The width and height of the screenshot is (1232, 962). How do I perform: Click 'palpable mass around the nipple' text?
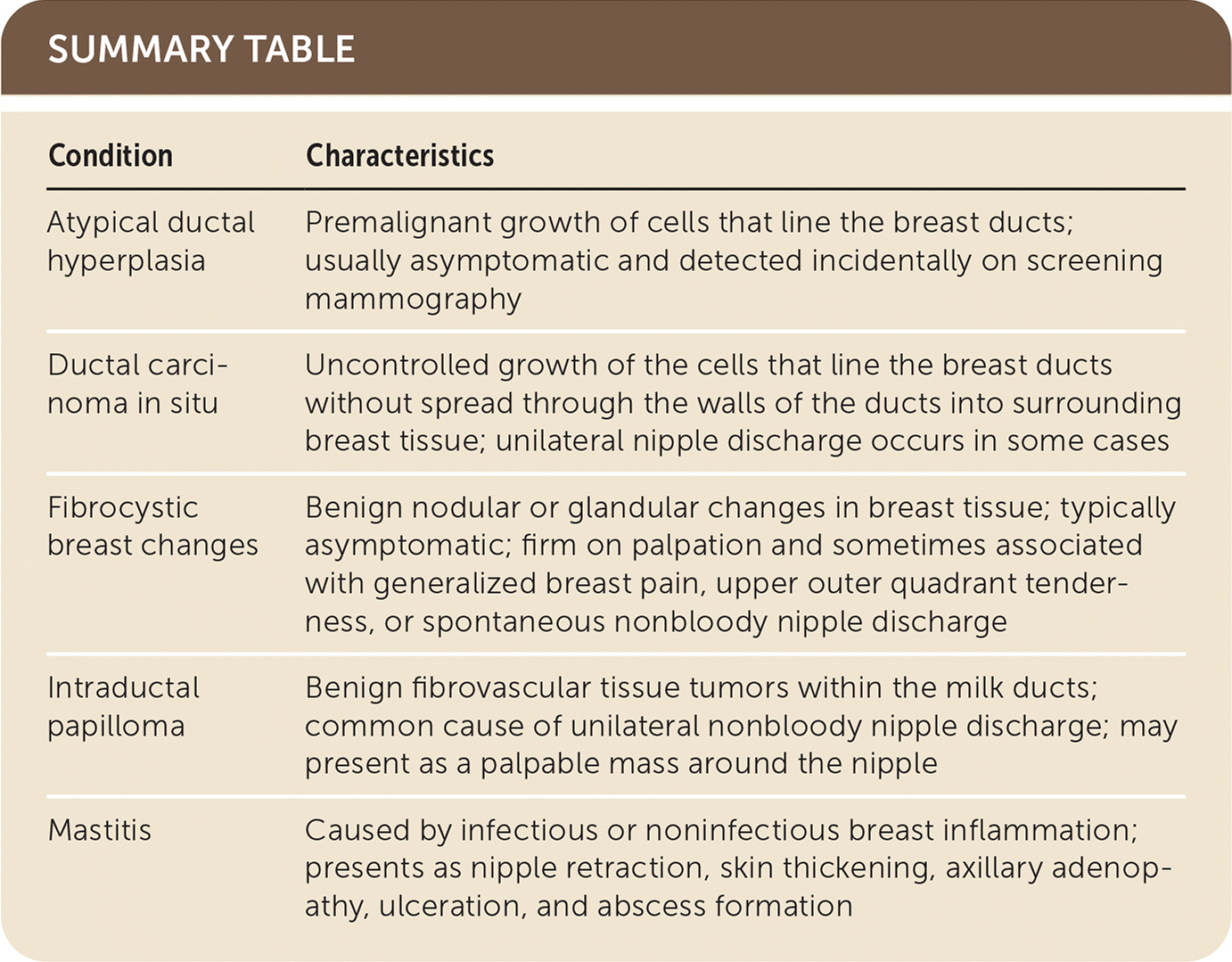709,763
